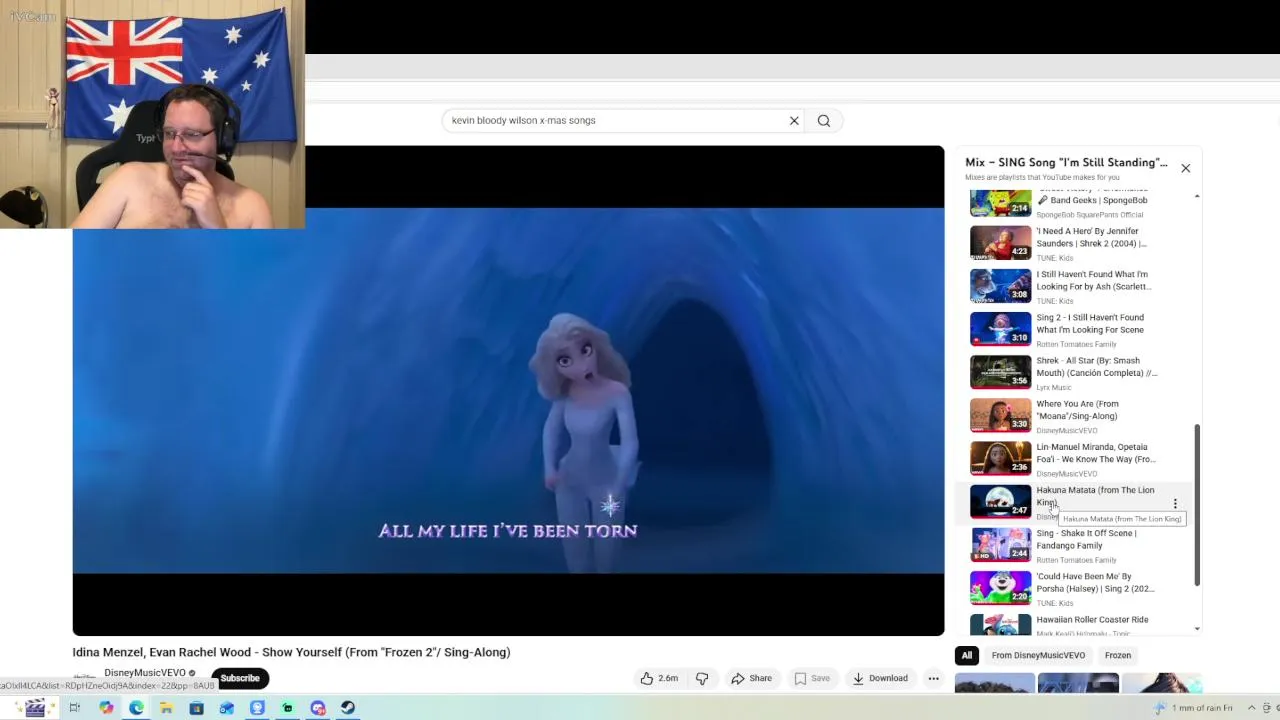Click the playlist scrollbar thumb

pos(1197,505)
